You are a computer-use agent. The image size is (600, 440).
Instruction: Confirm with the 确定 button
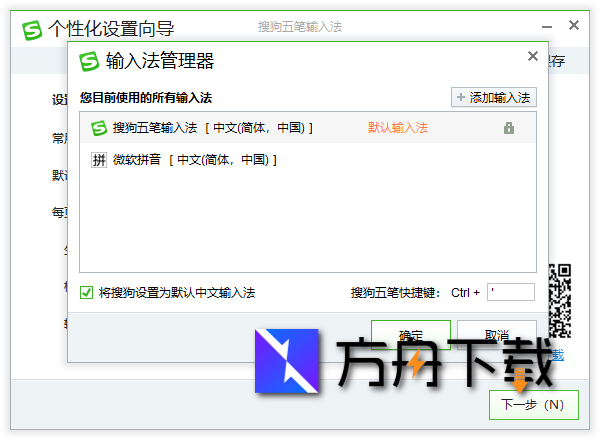(411, 335)
